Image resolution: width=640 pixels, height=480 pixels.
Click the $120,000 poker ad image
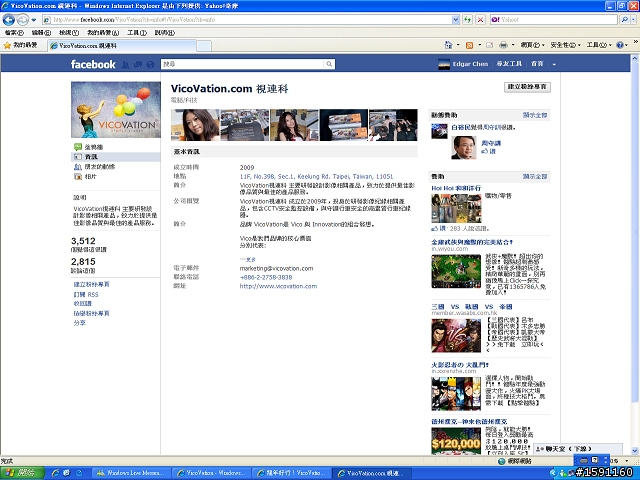(456, 441)
